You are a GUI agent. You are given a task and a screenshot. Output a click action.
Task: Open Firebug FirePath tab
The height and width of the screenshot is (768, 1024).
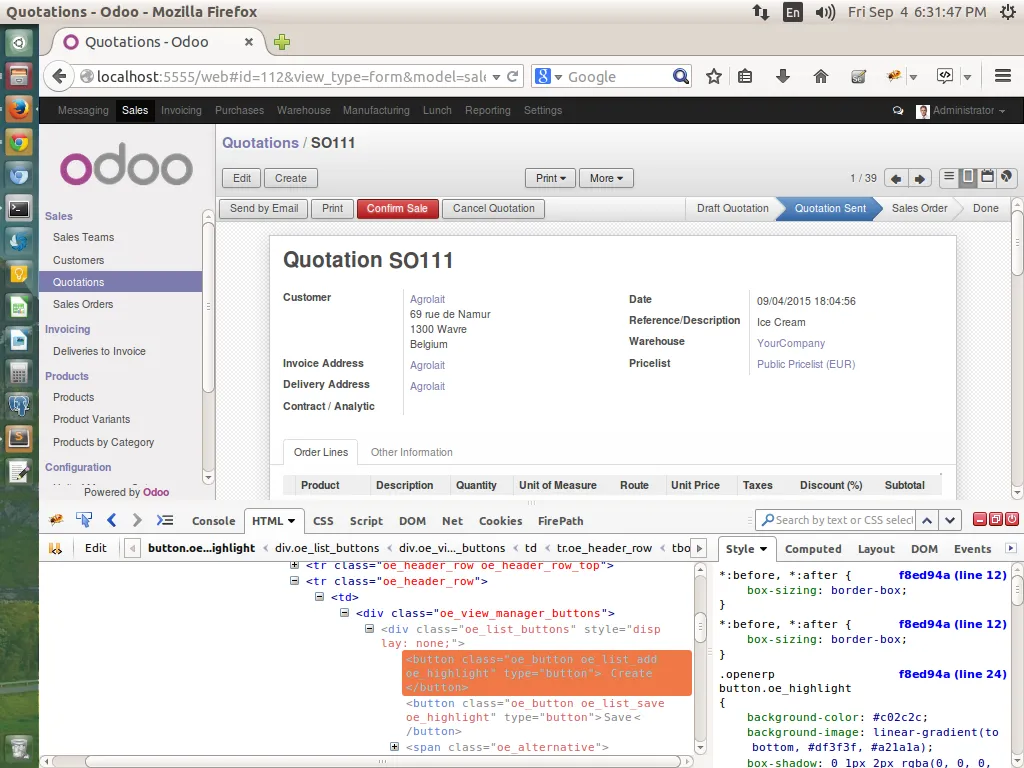(560, 520)
